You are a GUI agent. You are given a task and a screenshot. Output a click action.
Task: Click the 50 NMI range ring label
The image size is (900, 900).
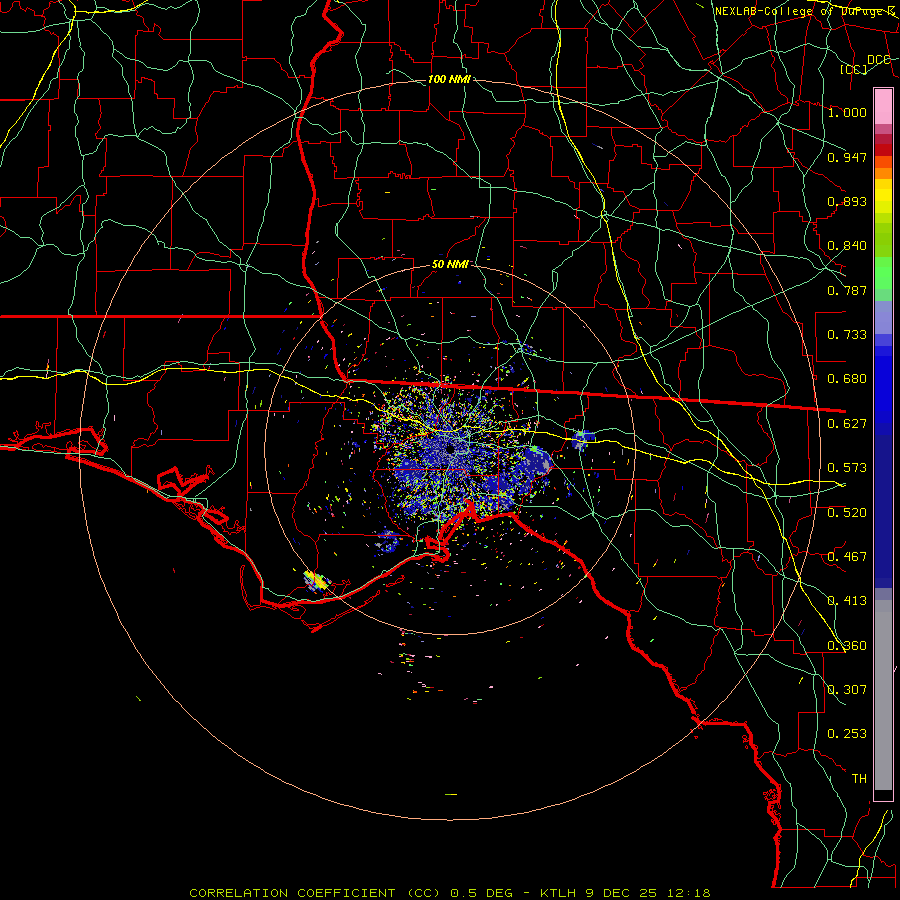pyautogui.click(x=450, y=265)
